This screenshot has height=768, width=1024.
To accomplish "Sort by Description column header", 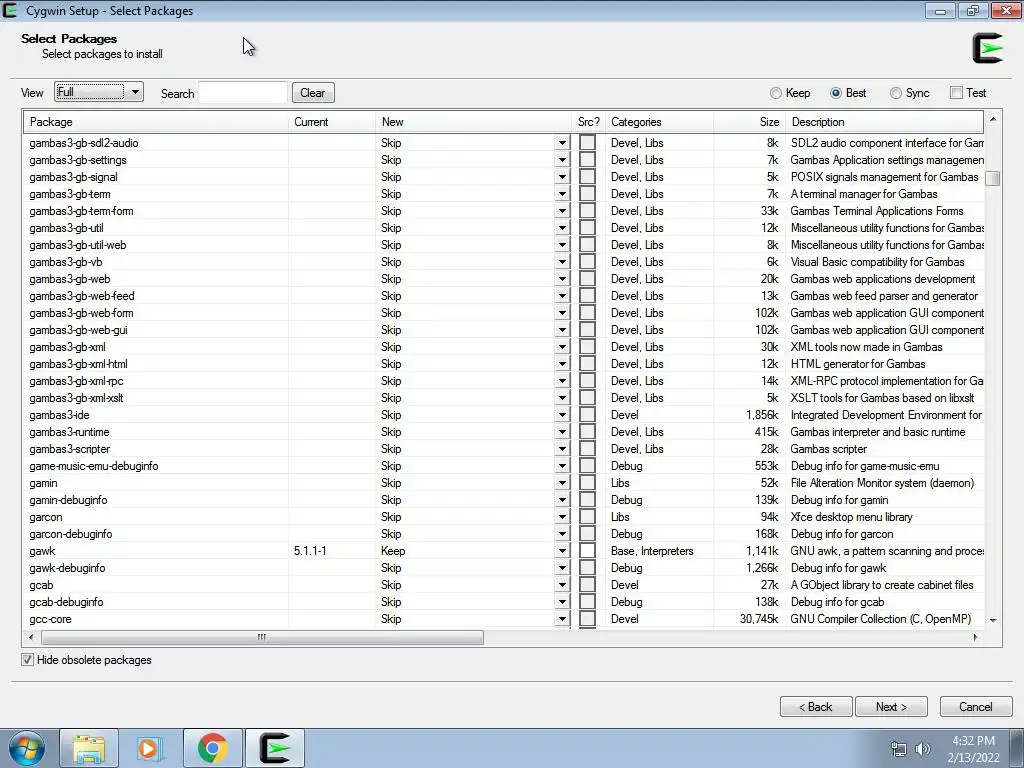I will [885, 122].
